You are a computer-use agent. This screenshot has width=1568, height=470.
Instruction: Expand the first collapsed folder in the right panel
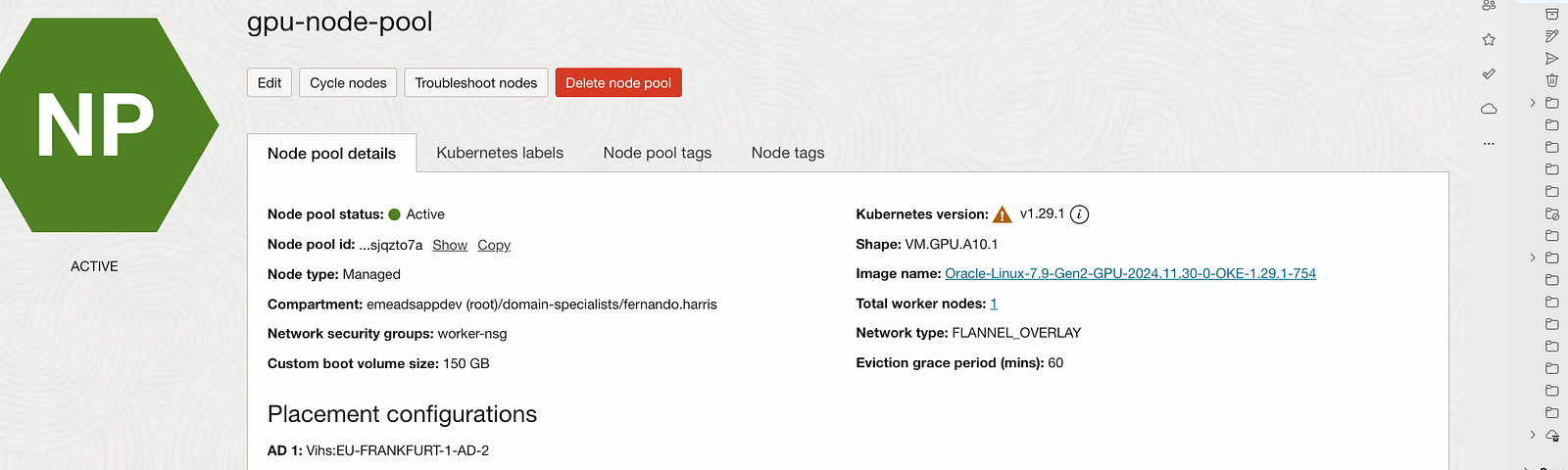pyautogui.click(x=1533, y=103)
